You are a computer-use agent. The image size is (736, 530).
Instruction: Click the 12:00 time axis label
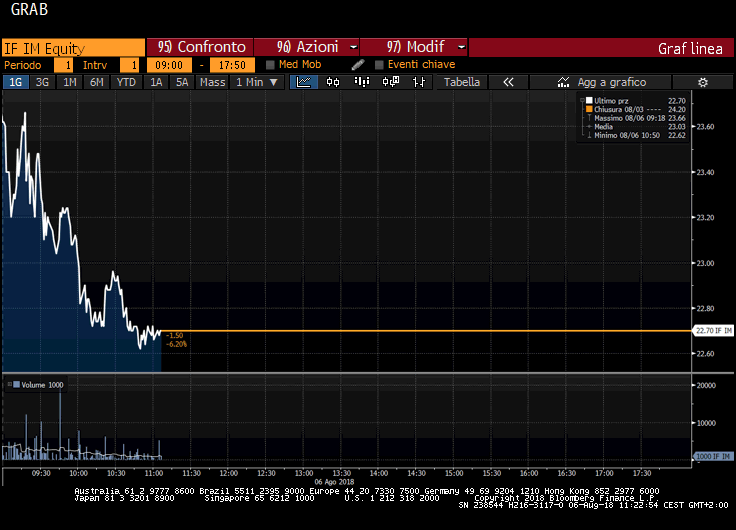click(x=229, y=473)
